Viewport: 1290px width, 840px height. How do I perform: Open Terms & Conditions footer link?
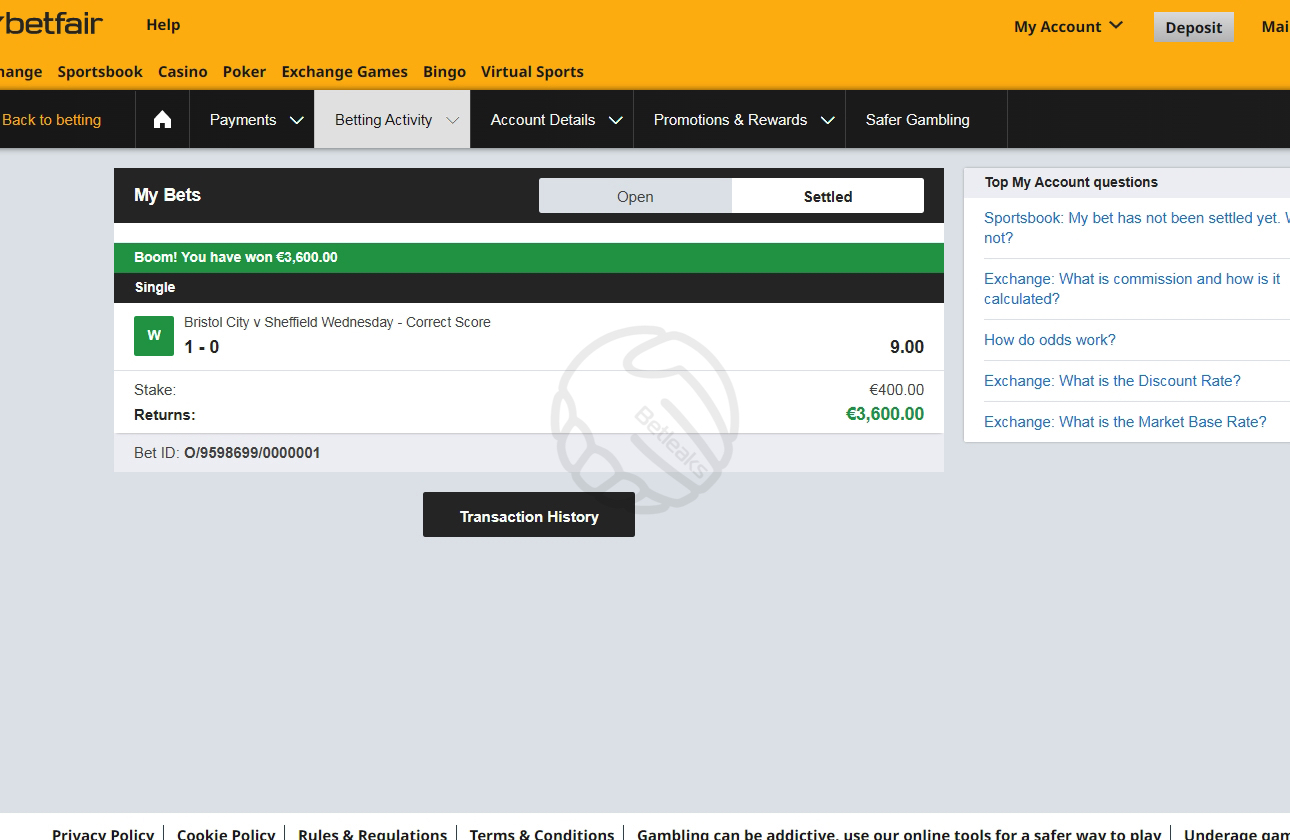[542, 833]
